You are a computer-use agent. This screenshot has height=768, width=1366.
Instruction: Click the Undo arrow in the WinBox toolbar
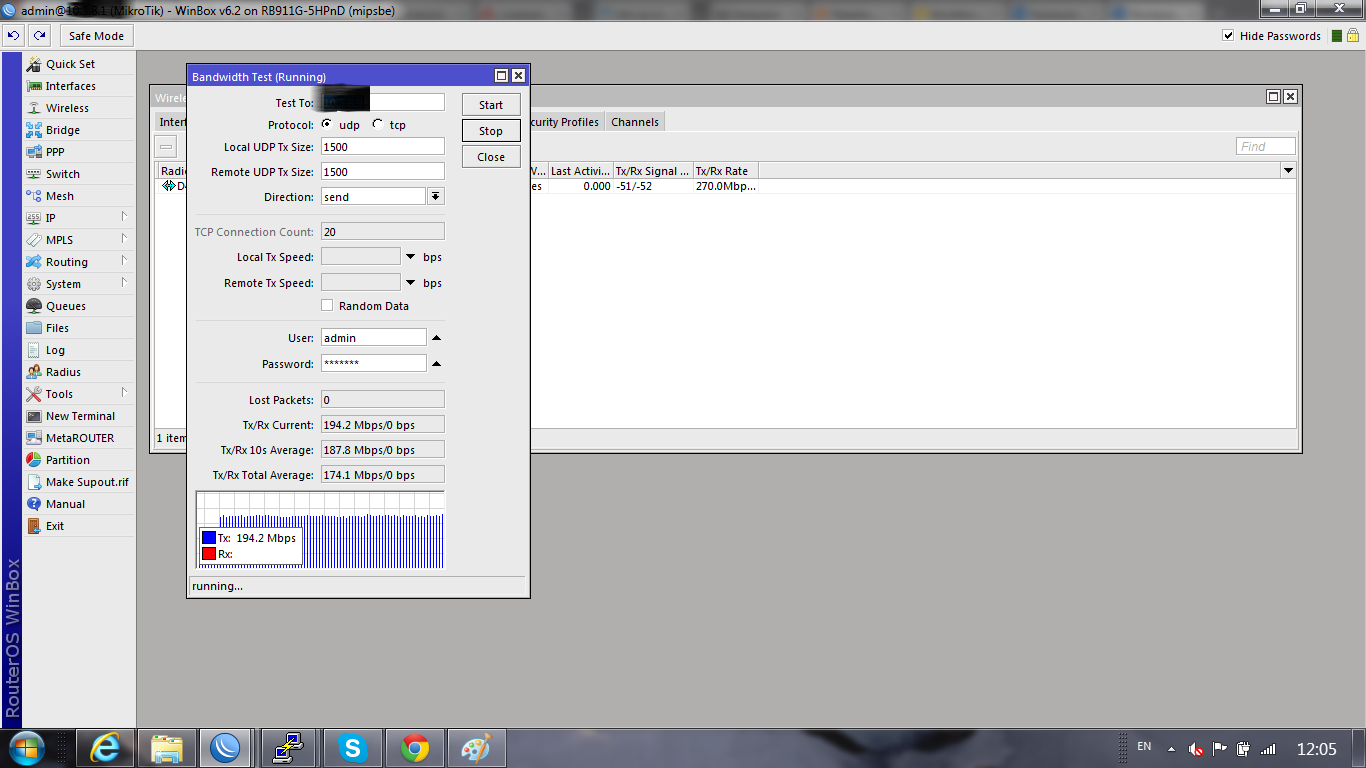pos(13,36)
